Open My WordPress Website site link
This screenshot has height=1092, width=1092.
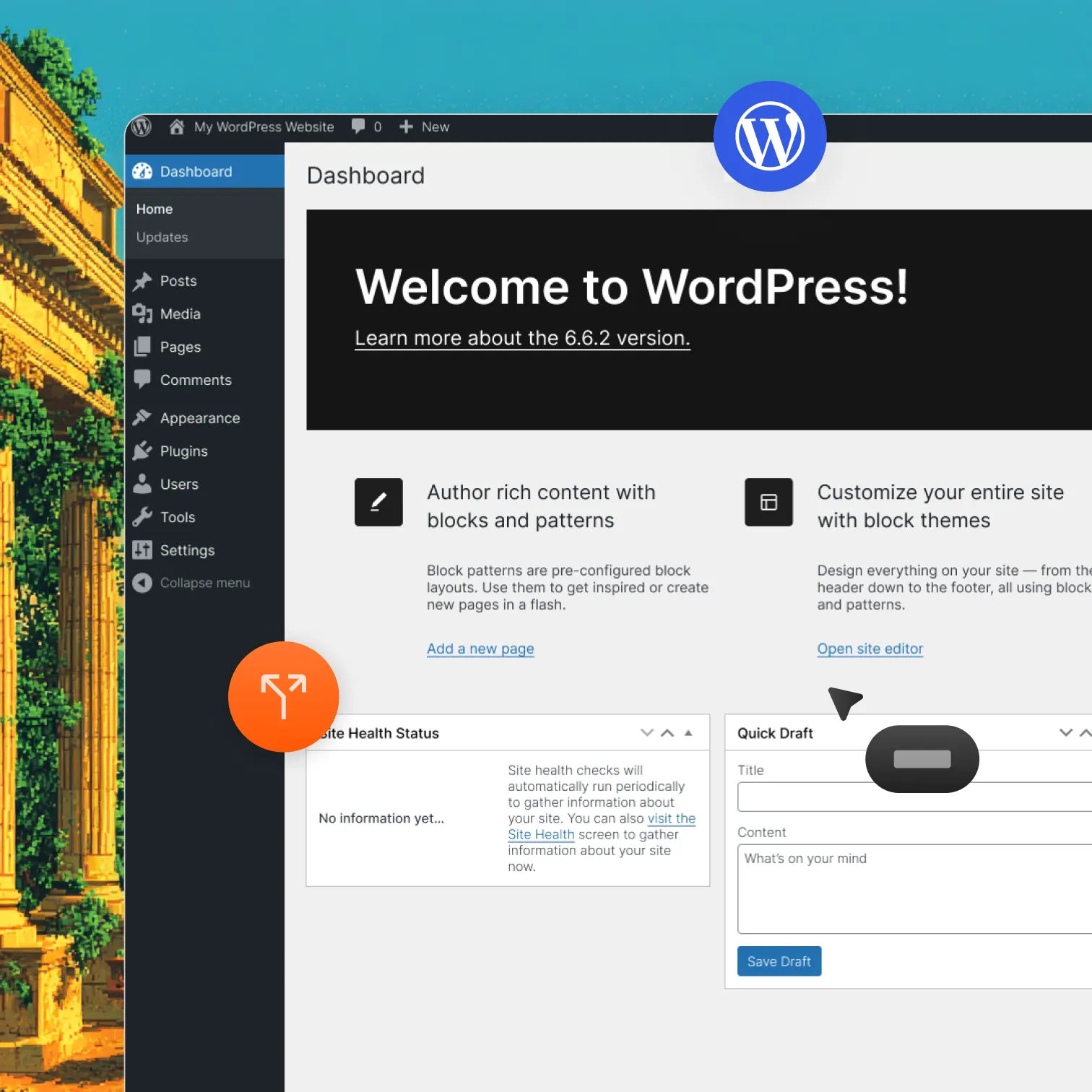264,127
